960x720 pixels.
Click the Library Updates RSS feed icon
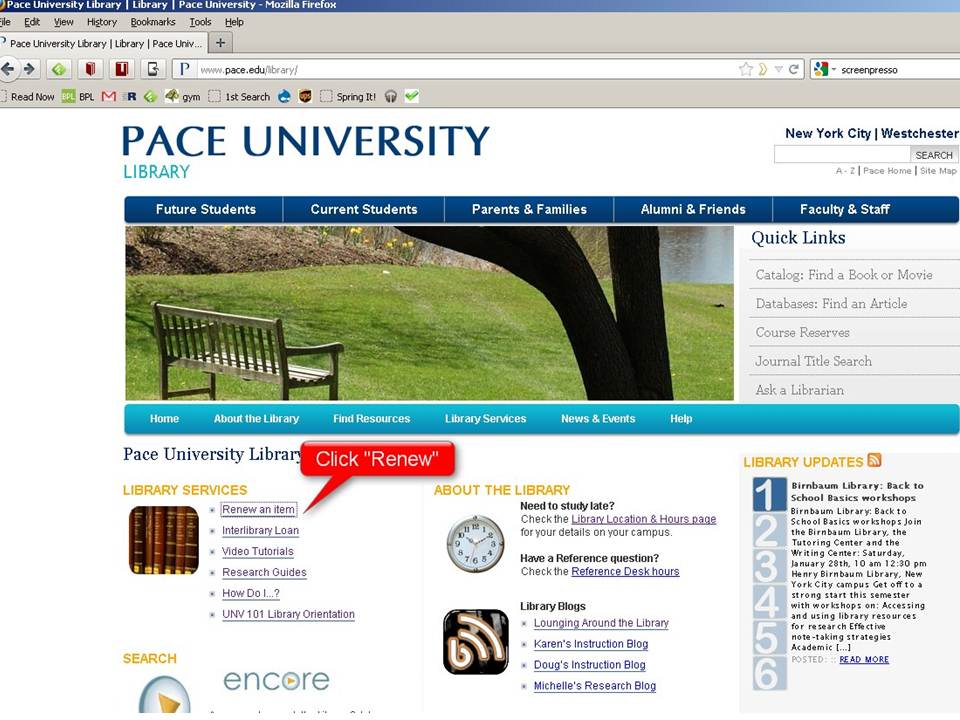[874, 460]
